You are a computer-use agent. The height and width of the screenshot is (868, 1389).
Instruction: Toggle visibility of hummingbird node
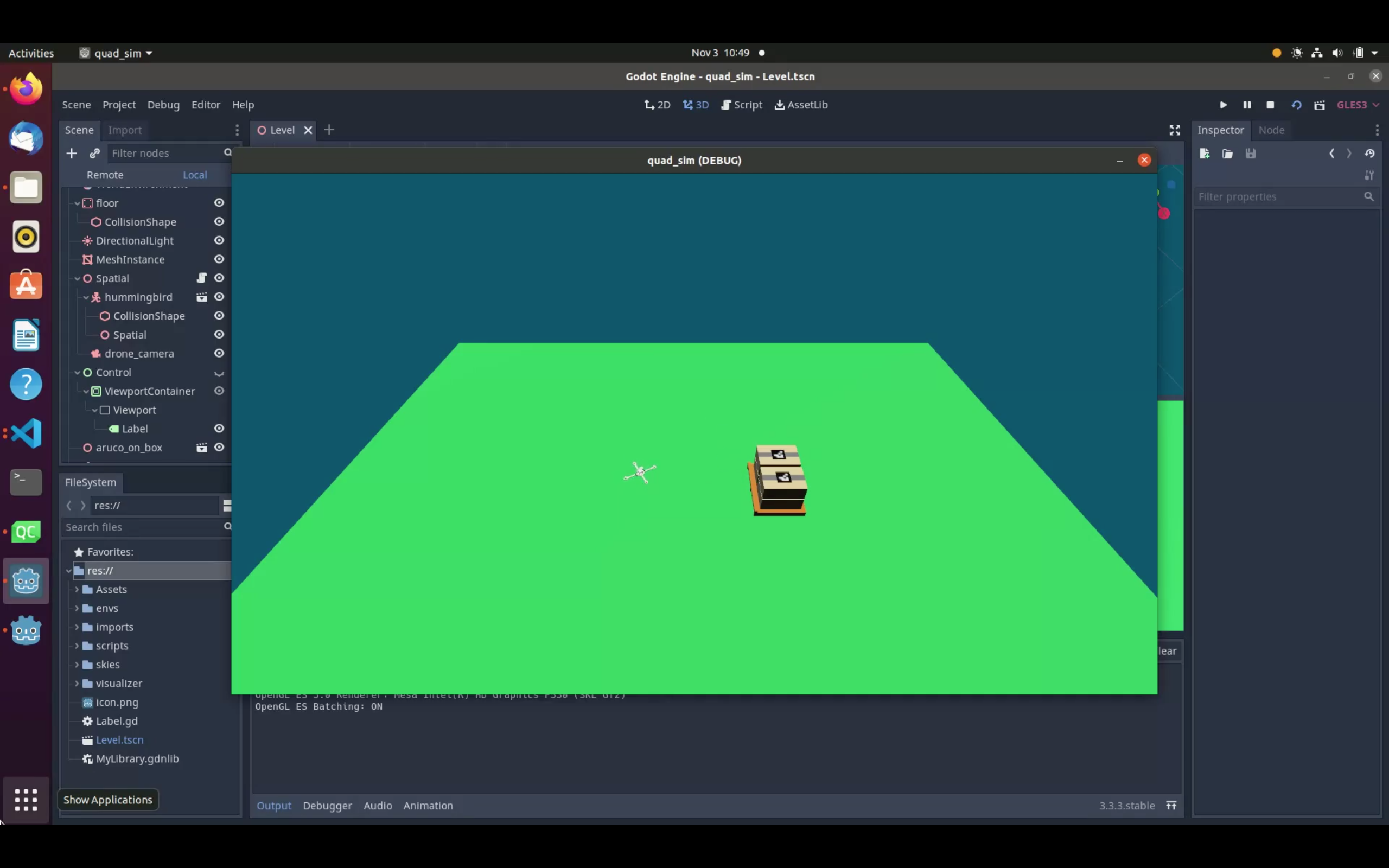tap(219, 297)
